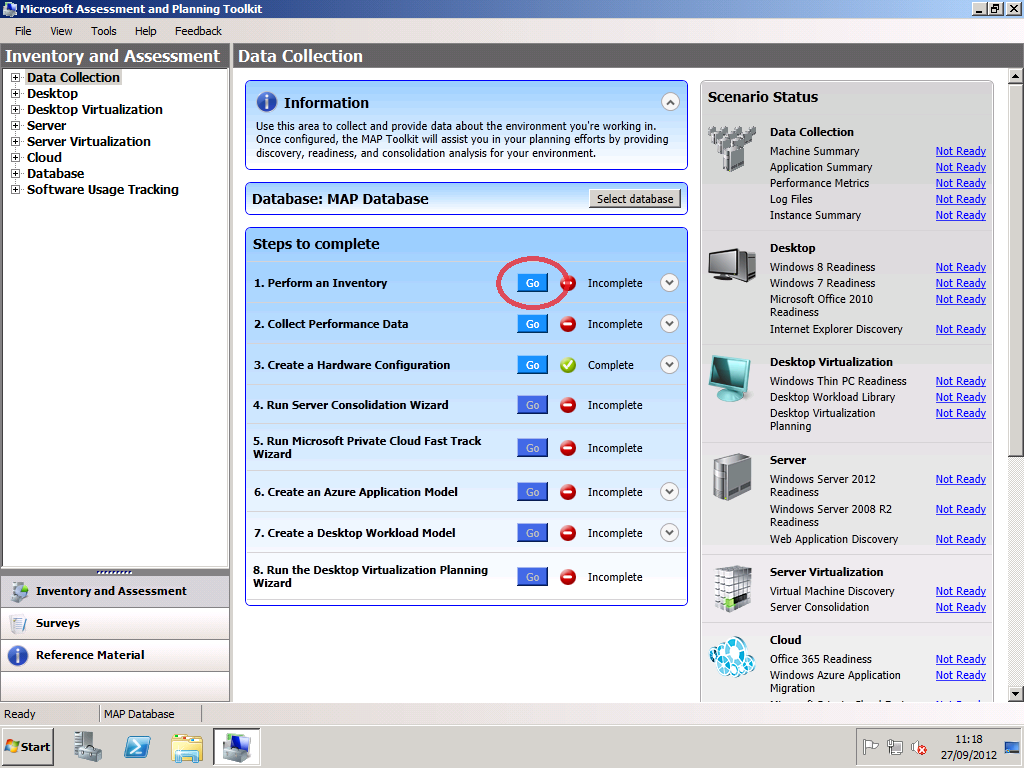Click MAP Toolkit taskbar button

[236, 746]
